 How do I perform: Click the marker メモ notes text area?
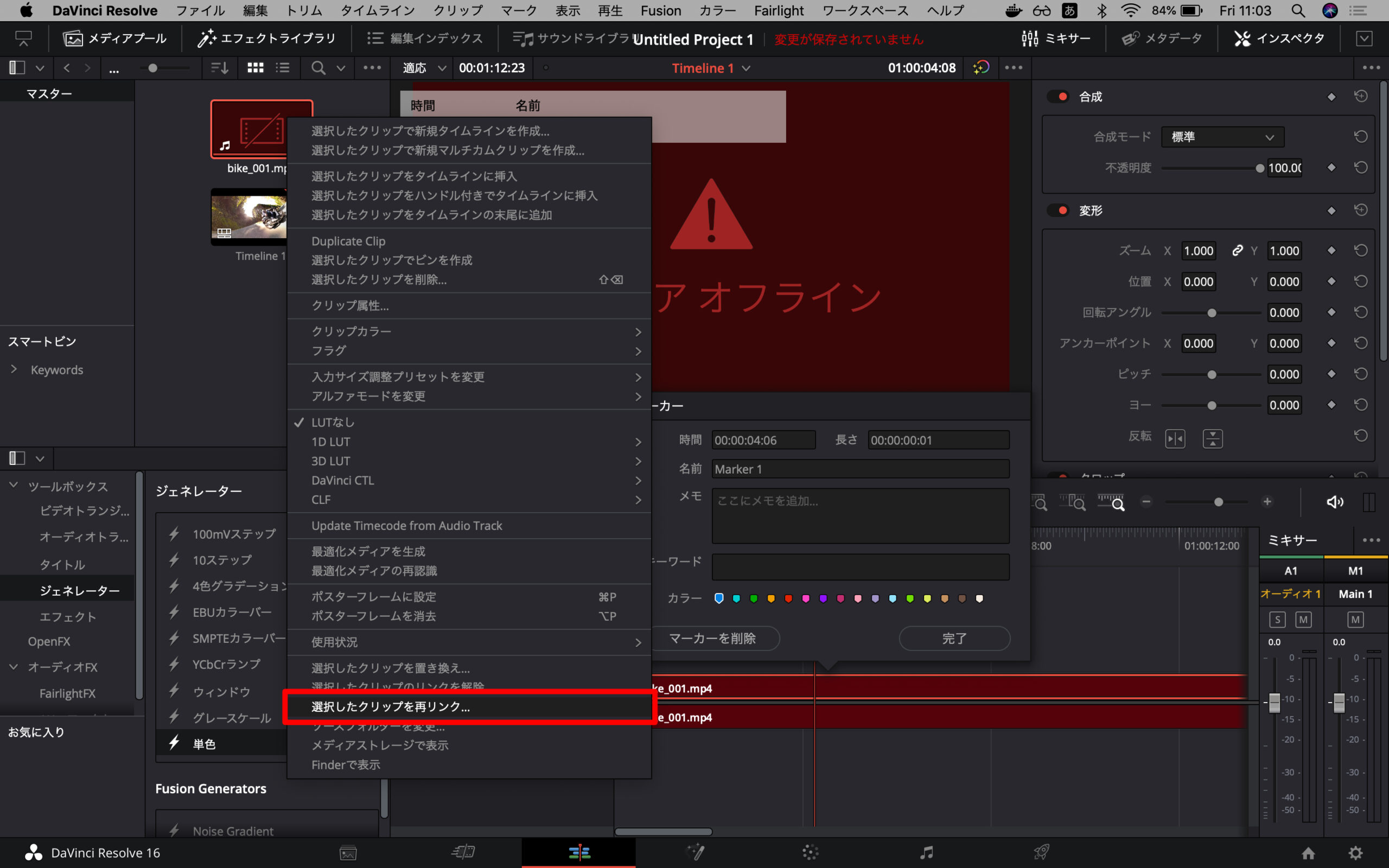click(860, 515)
